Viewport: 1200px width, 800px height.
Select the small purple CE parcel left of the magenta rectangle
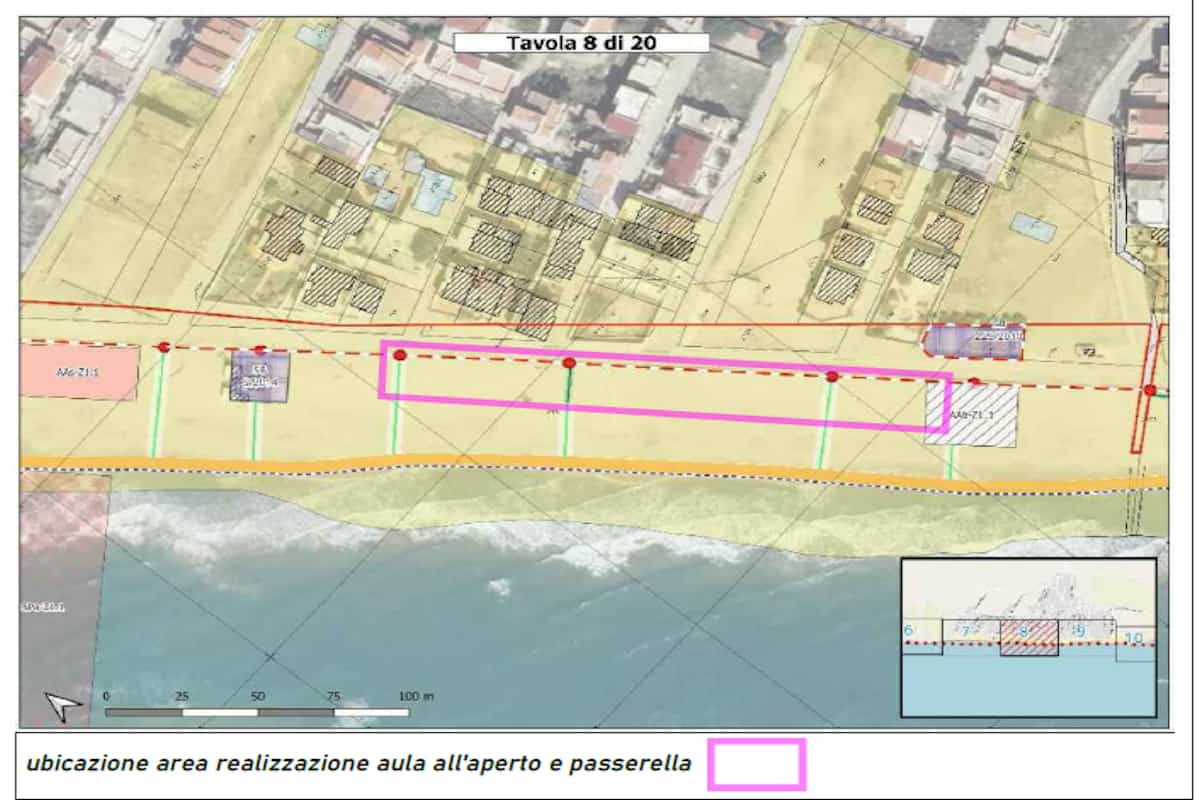259,377
